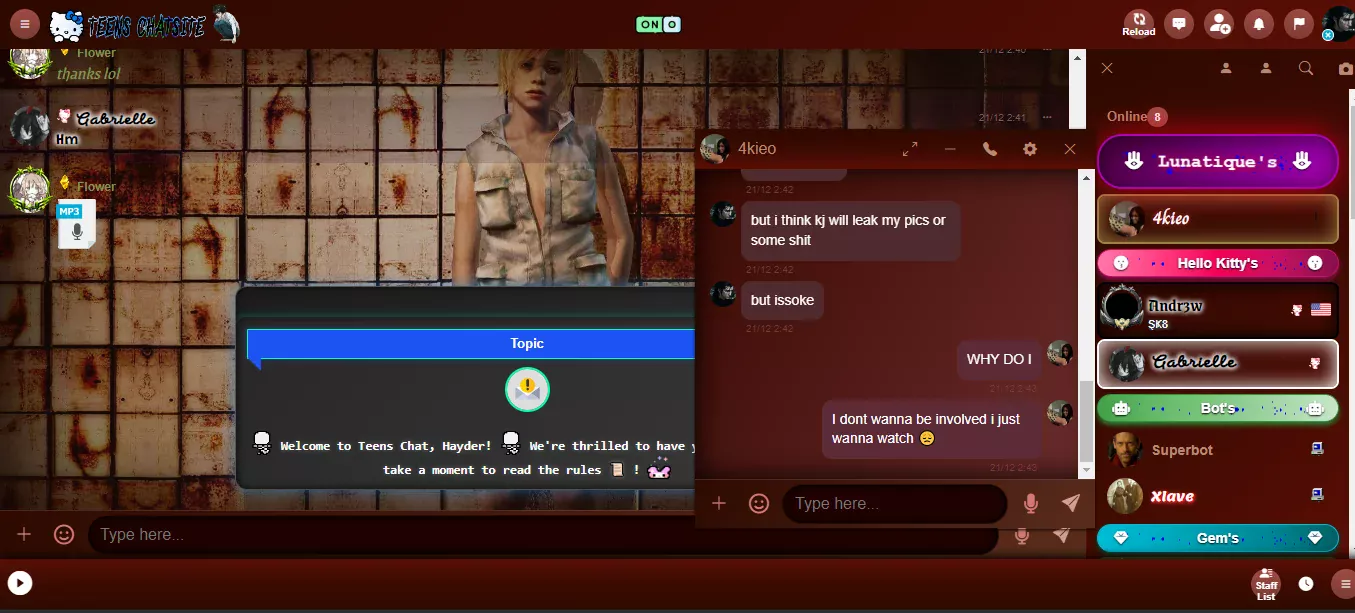Viewport: 1355px width, 613px height.
Task: Click Gabrielle's avatar in main chat
Action: coord(29,127)
